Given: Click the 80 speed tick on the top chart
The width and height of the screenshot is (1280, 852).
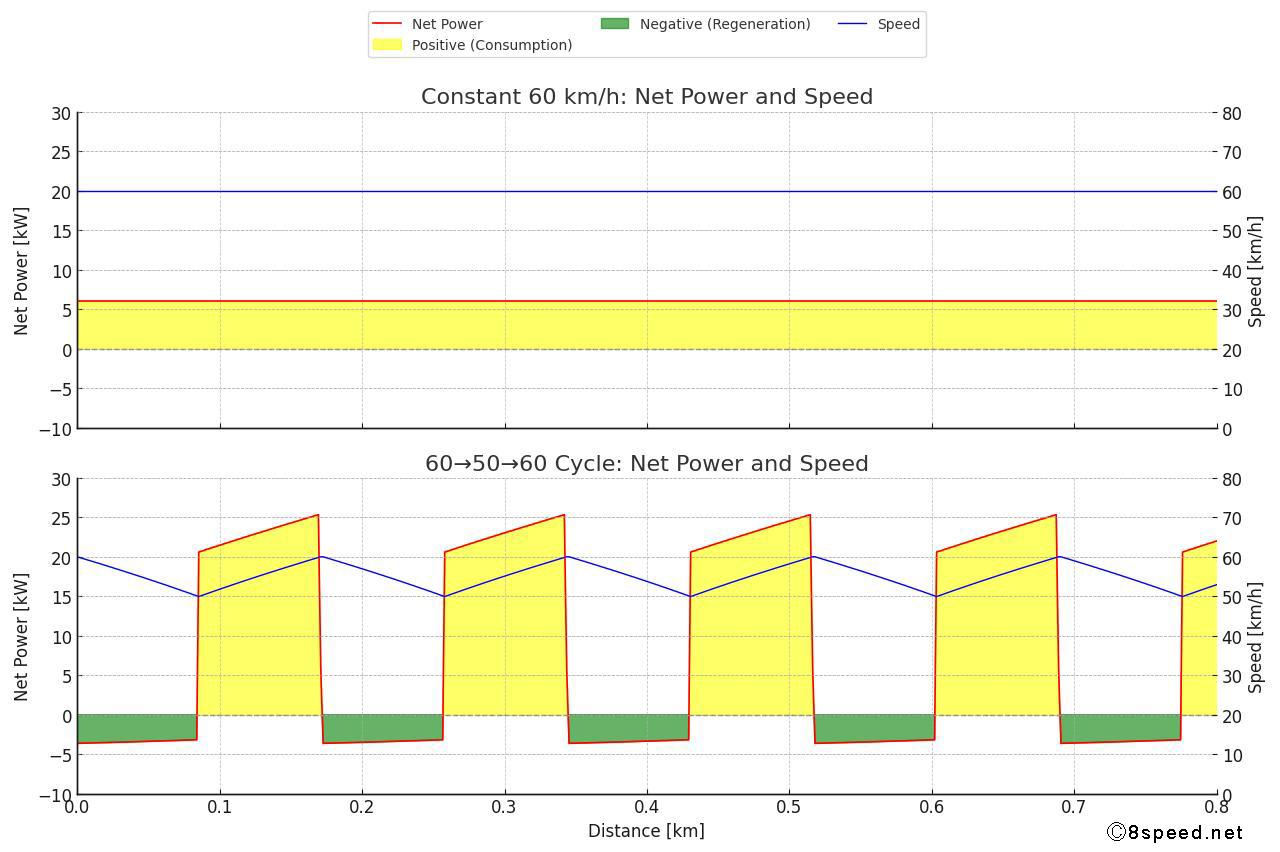Looking at the screenshot, I should coord(1232,114).
